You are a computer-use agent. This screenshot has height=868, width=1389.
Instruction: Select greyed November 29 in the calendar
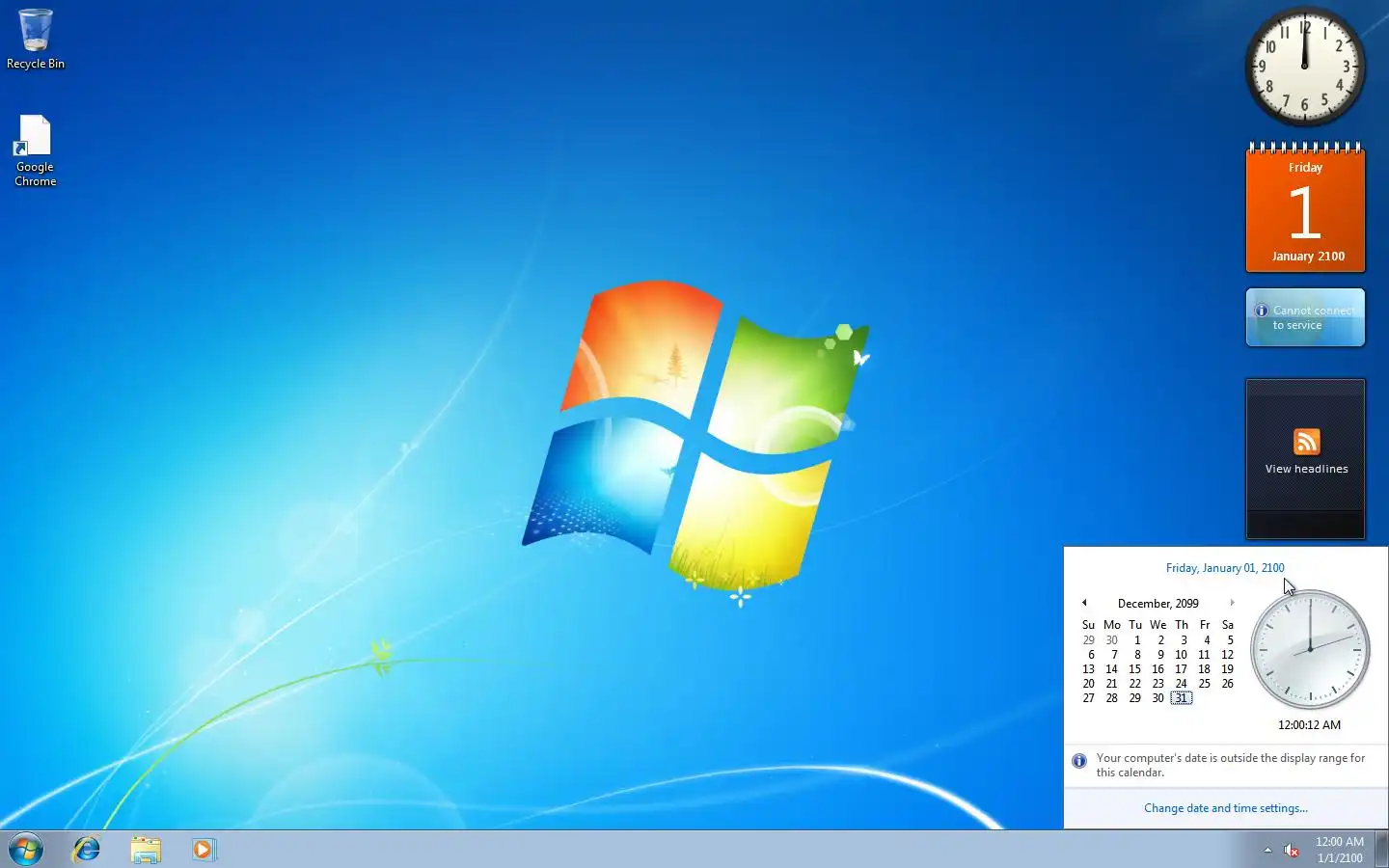[x=1088, y=640]
